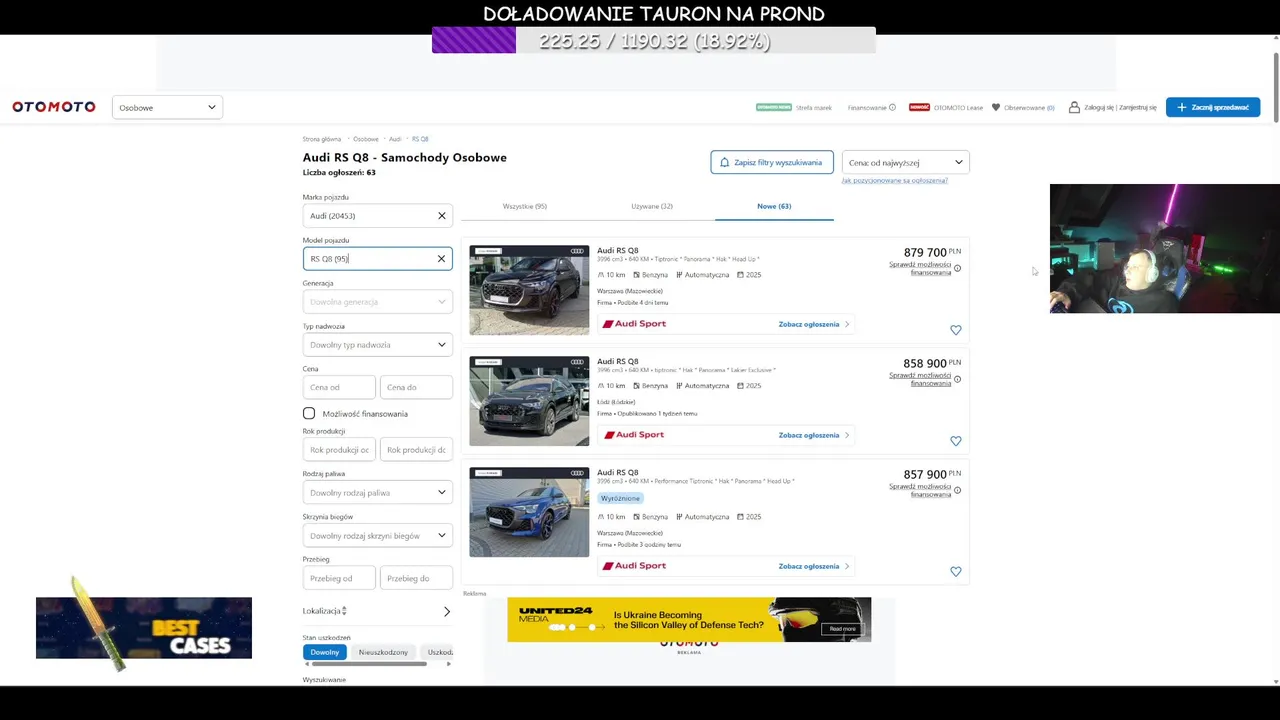The width and height of the screenshot is (1280, 720).
Task: Click financing link under 879 700 PLN
Action: coord(920,268)
